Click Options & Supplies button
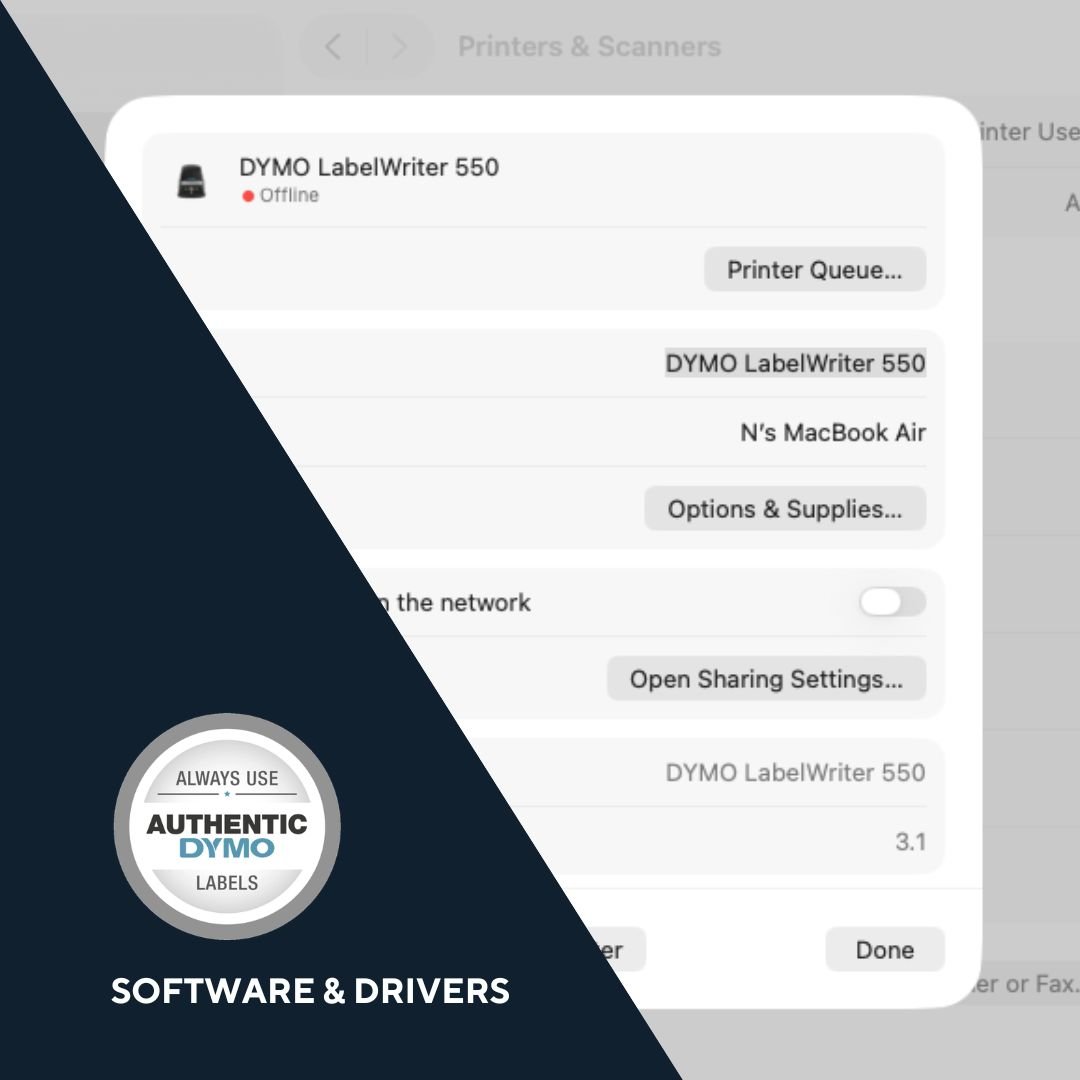The image size is (1080, 1080). pyautogui.click(x=785, y=508)
